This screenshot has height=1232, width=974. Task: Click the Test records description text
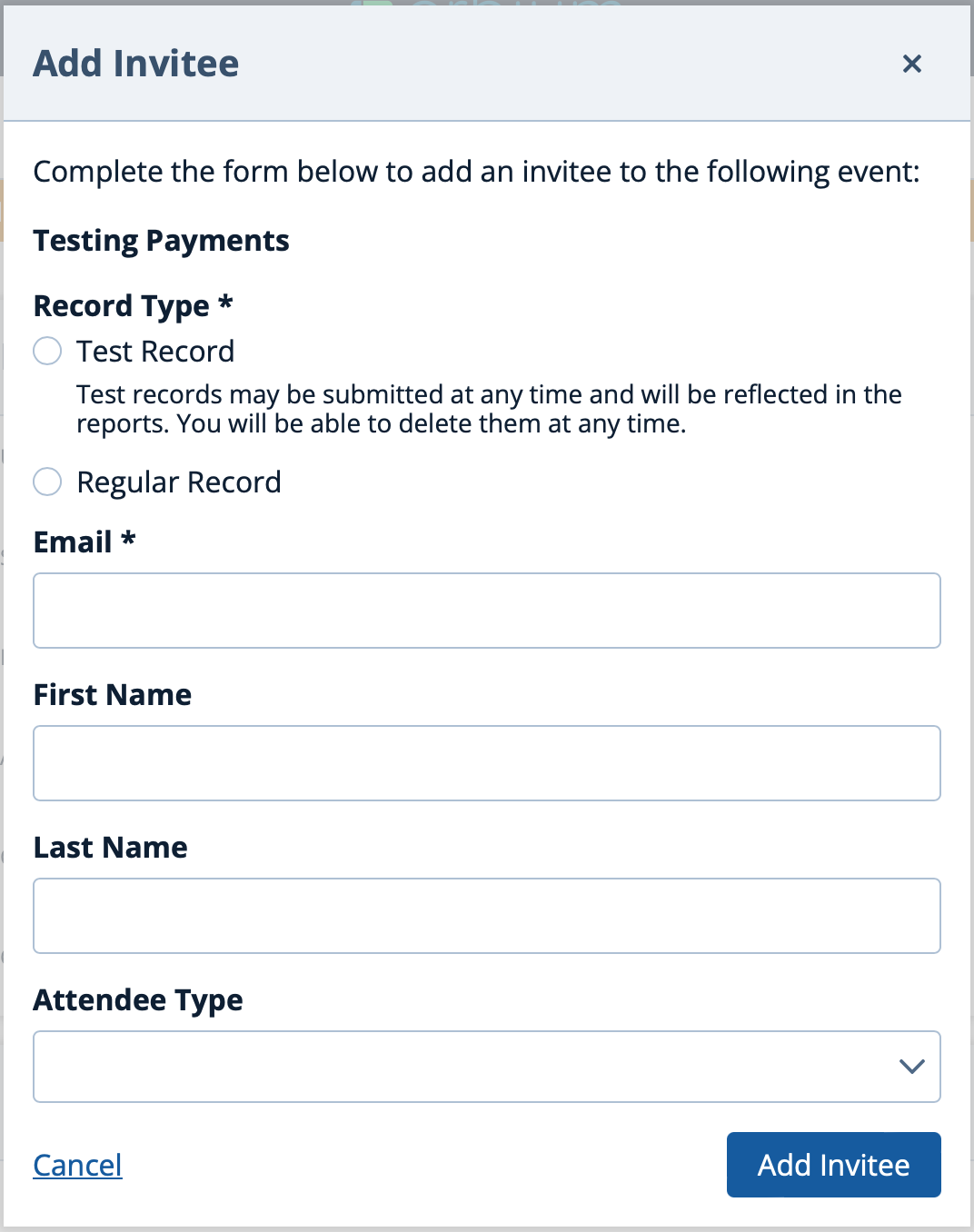click(x=488, y=409)
